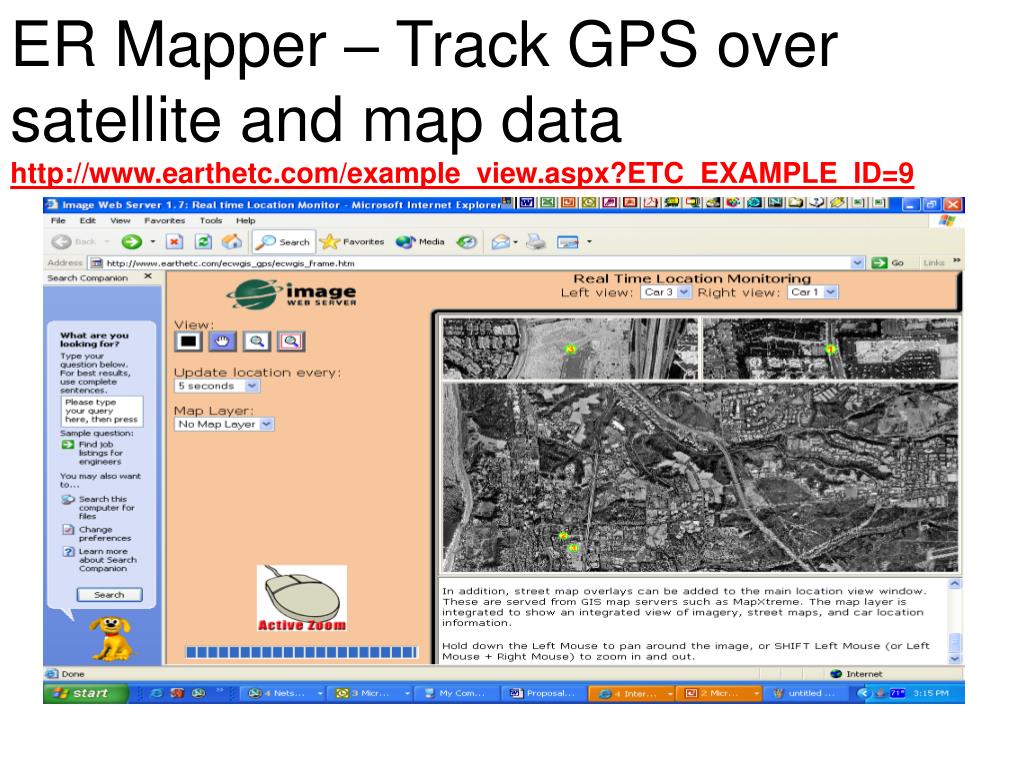
Task: Switch to the untitled taskbar button
Action: click(x=805, y=693)
